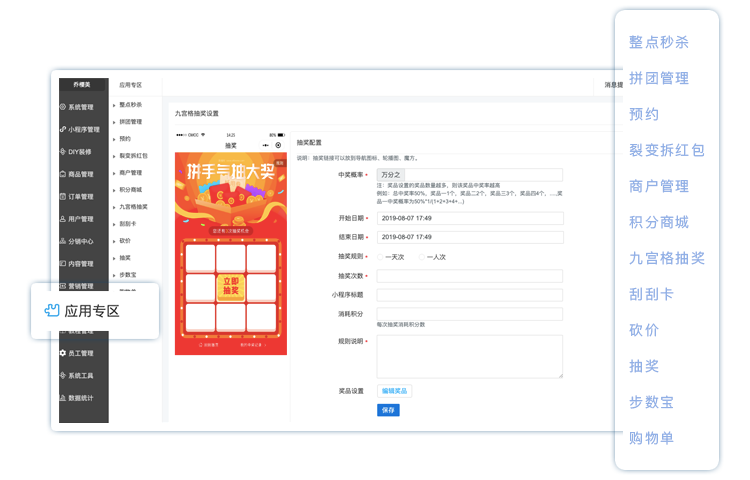This screenshot has width=750, height=480.
Task: Click 积分商城 in the enlarged blue list
Action: [659, 222]
